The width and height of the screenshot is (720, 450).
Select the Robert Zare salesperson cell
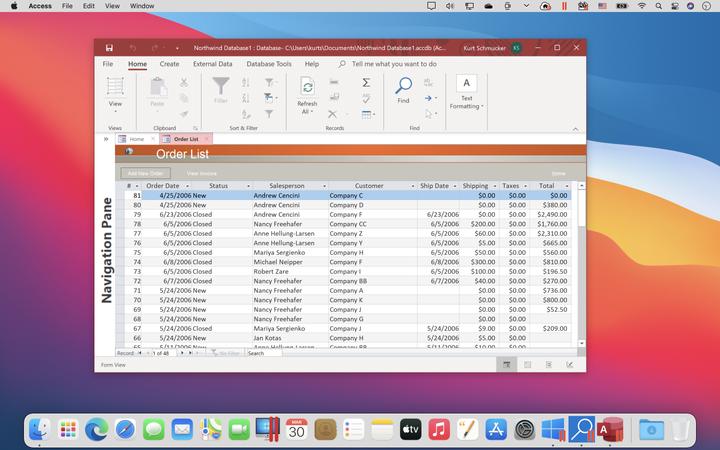(x=290, y=271)
